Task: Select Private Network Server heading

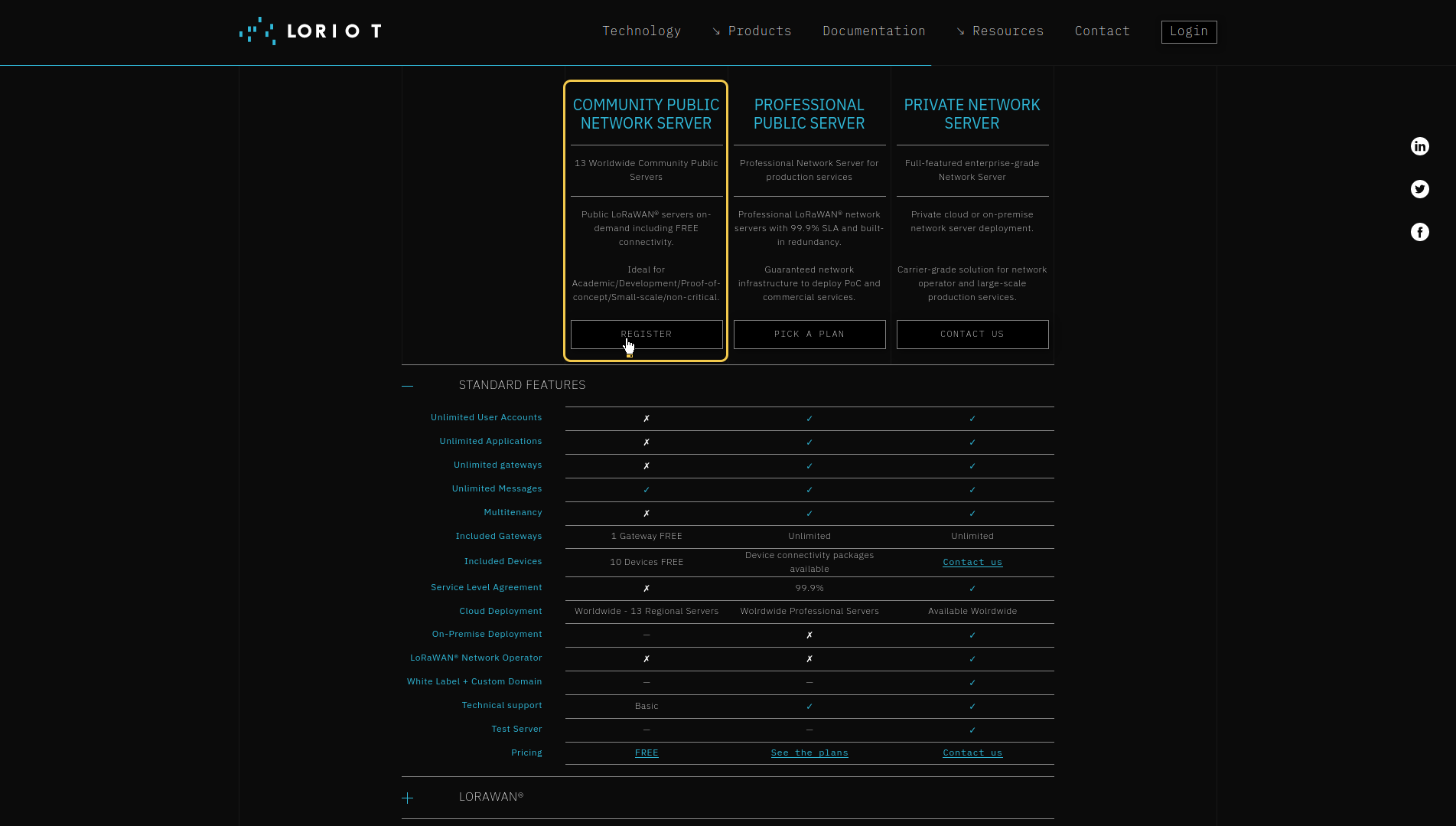Action: tap(972, 114)
